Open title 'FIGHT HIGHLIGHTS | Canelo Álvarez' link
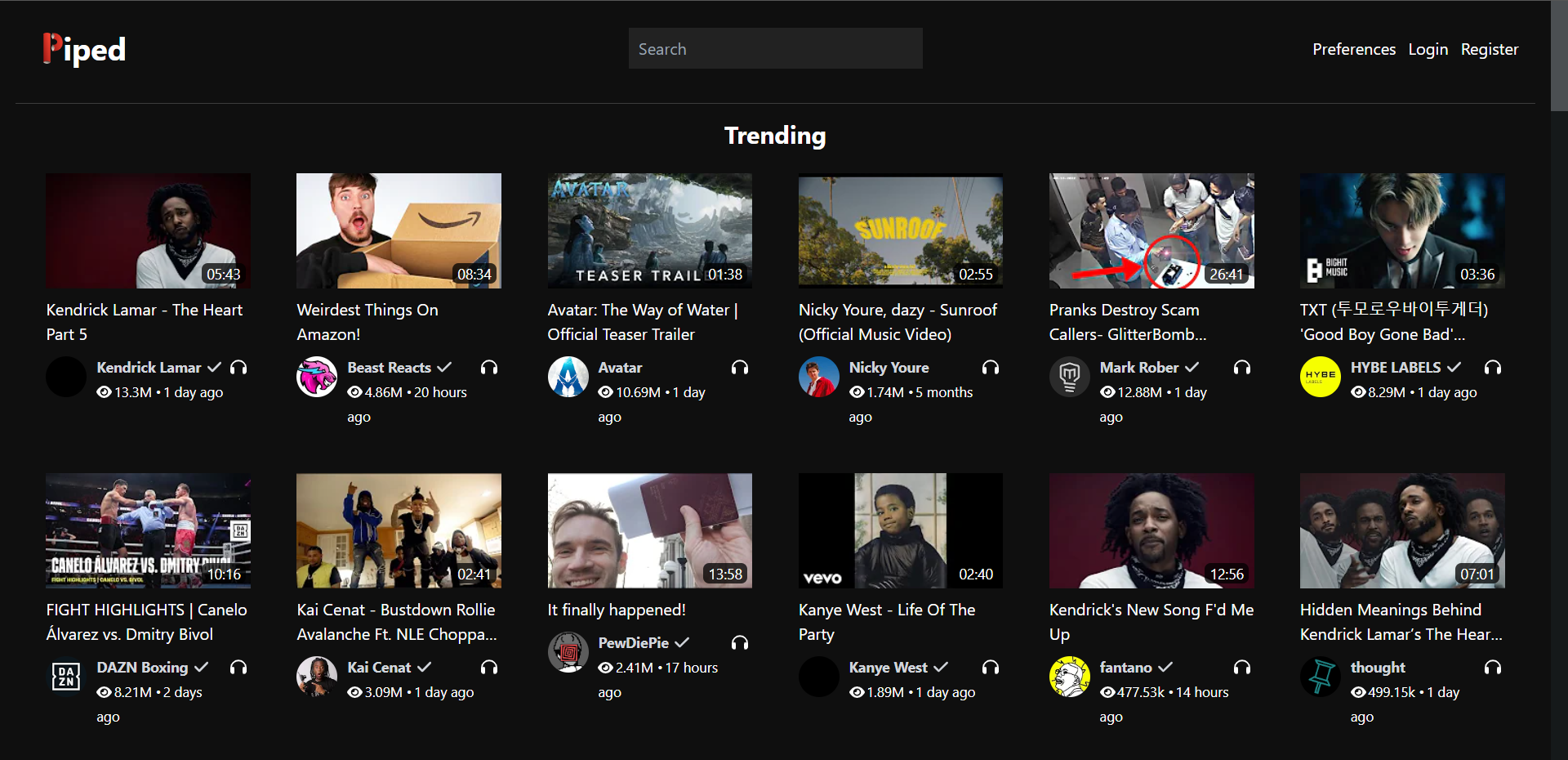Image resolution: width=1568 pixels, height=760 pixels. [146, 622]
